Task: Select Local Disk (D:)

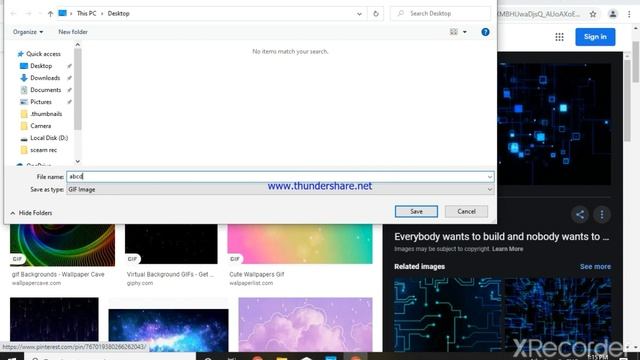Action: pyautogui.click(x=49, y=138)
